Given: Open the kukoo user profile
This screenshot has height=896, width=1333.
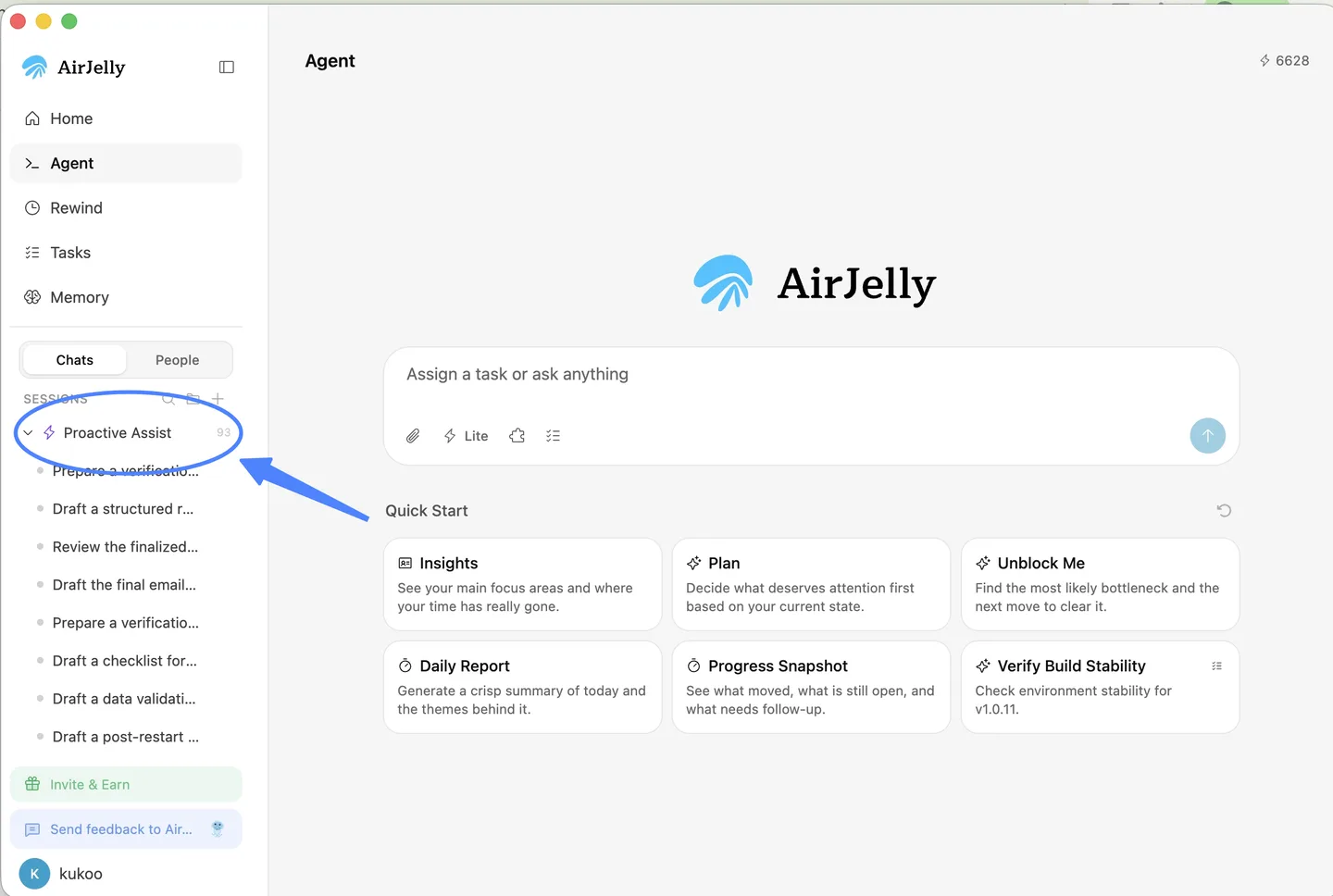Looking at the screenshot, I should [x=62, y=874].
